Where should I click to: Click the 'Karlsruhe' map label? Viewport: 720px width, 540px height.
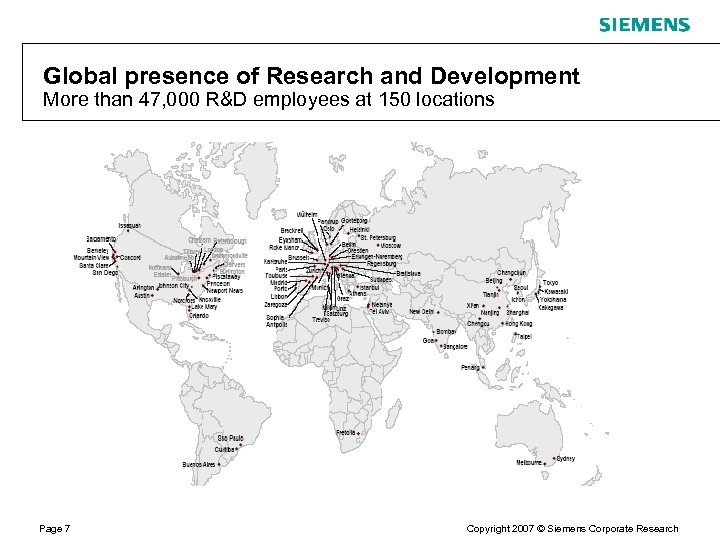(276, 261)
